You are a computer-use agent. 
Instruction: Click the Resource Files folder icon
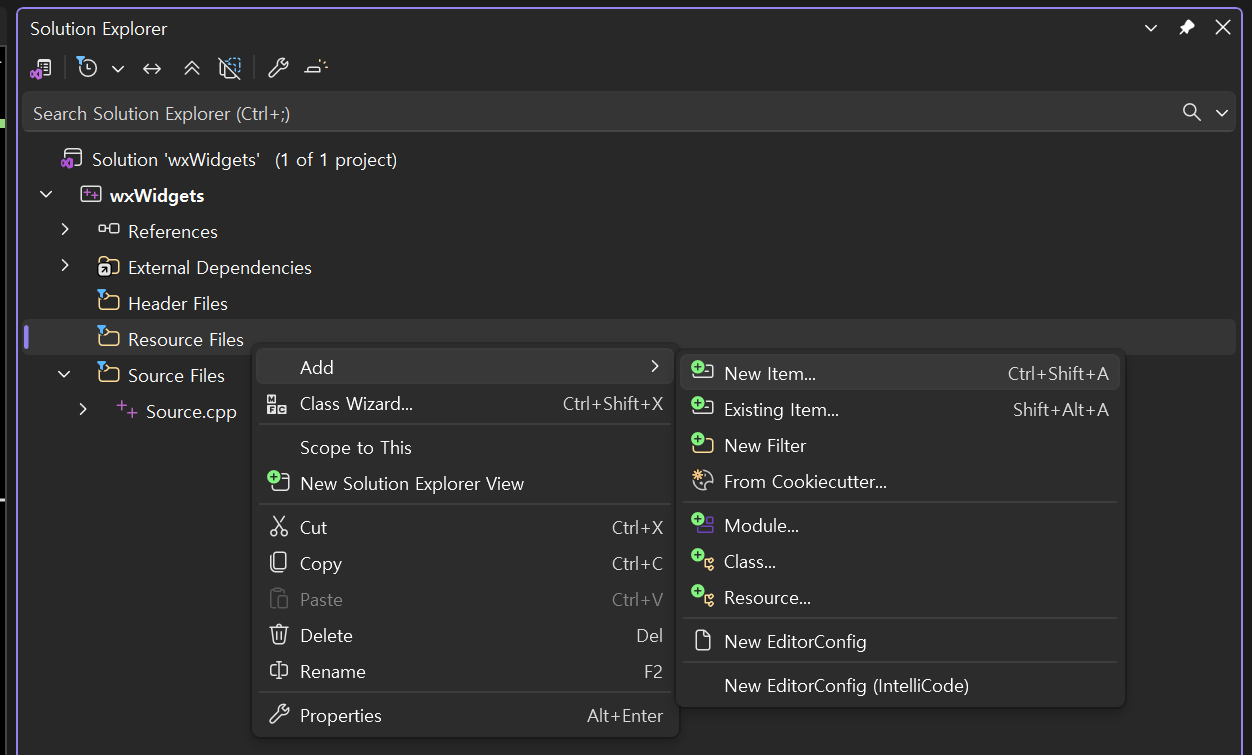(108, 337)
